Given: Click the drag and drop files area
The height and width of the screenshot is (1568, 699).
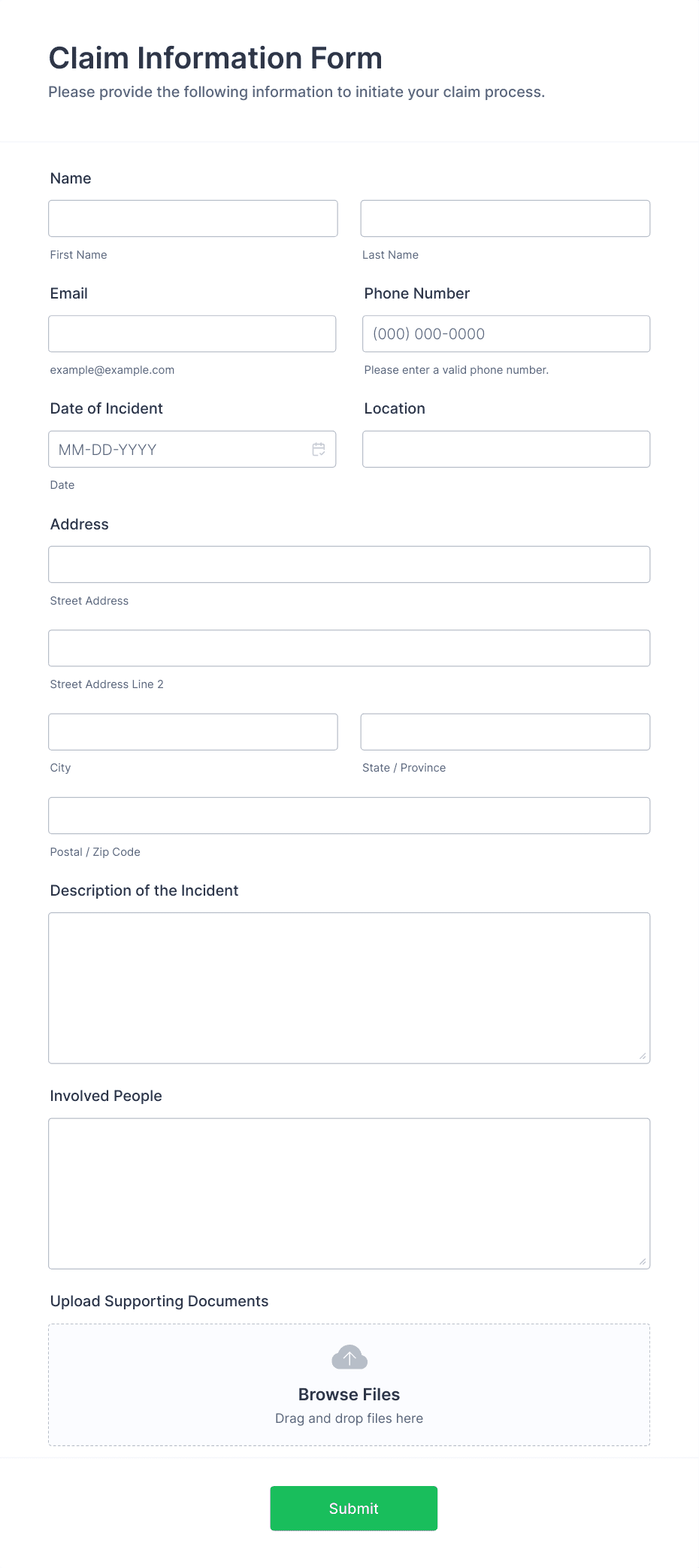Looking at the screenshot, I should pos(349,1418).
